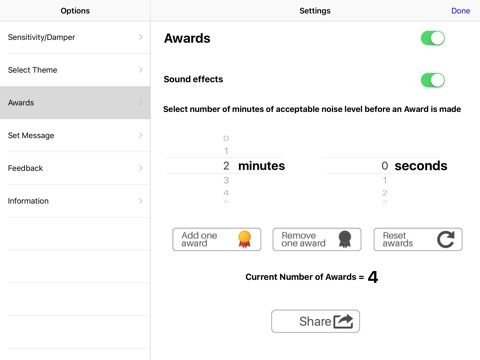
Task: Open Sensitivity/Damper via its chevron
Action: [141, 37]
